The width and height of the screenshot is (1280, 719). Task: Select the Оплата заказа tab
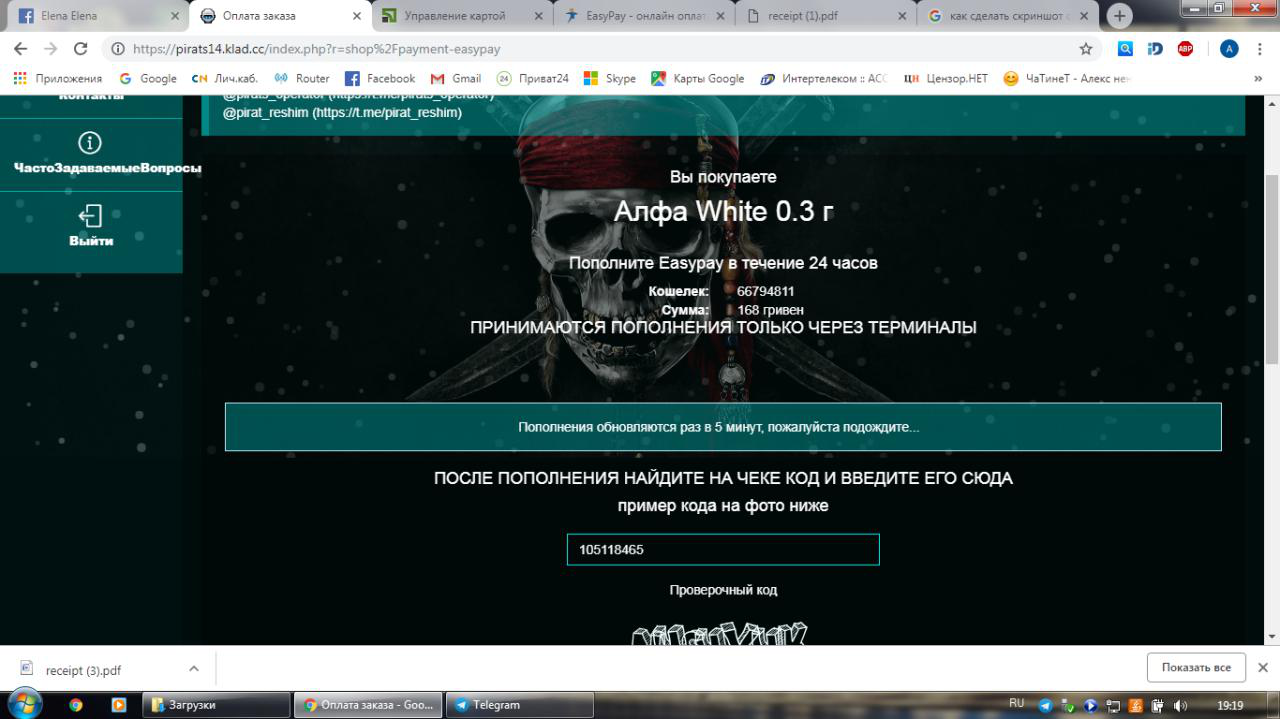click(x=280, y=16)
